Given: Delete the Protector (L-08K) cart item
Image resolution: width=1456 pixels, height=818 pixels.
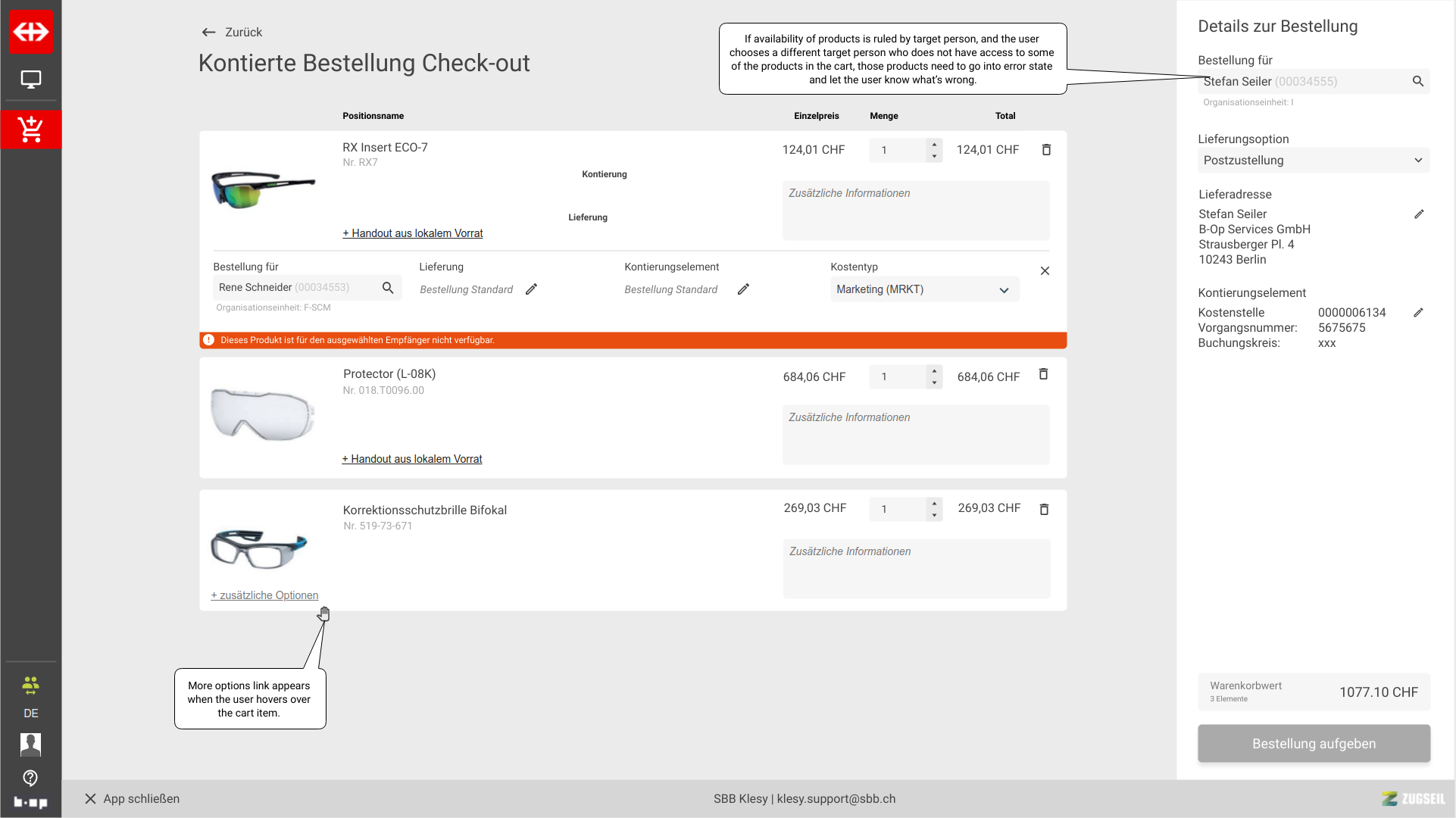Looking at the screenshot, I should pyautogui.click(x=1043, y=374).
